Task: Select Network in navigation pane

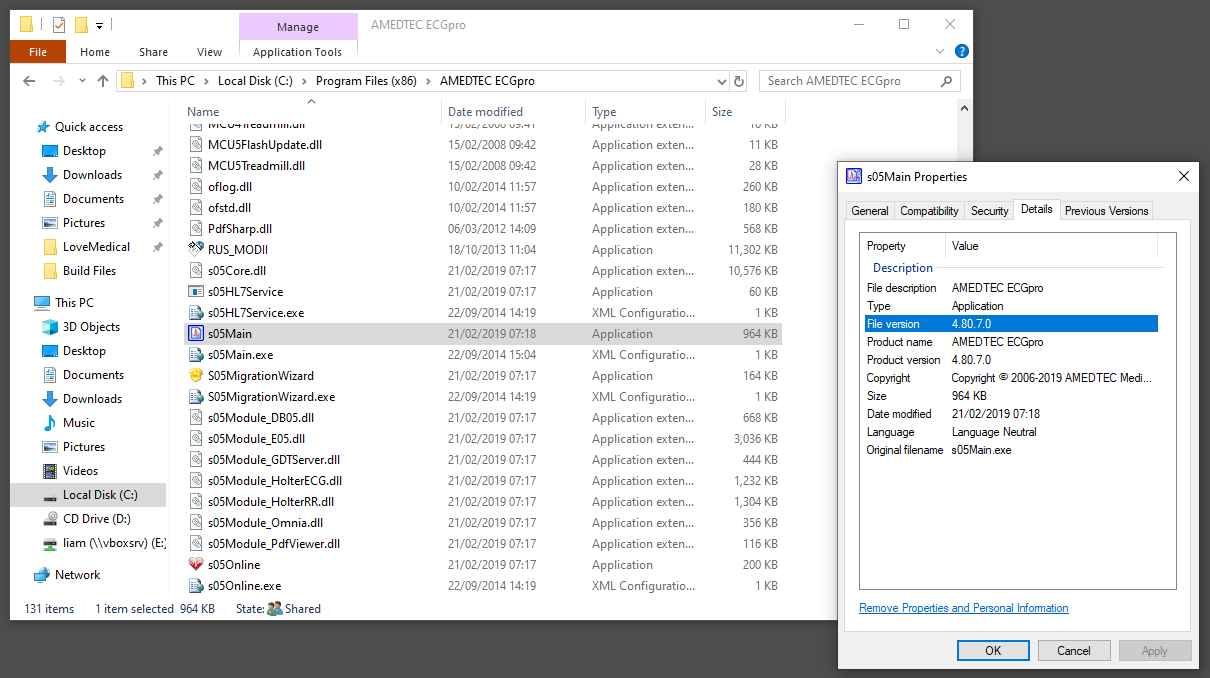Action: [x=77, y=575]
